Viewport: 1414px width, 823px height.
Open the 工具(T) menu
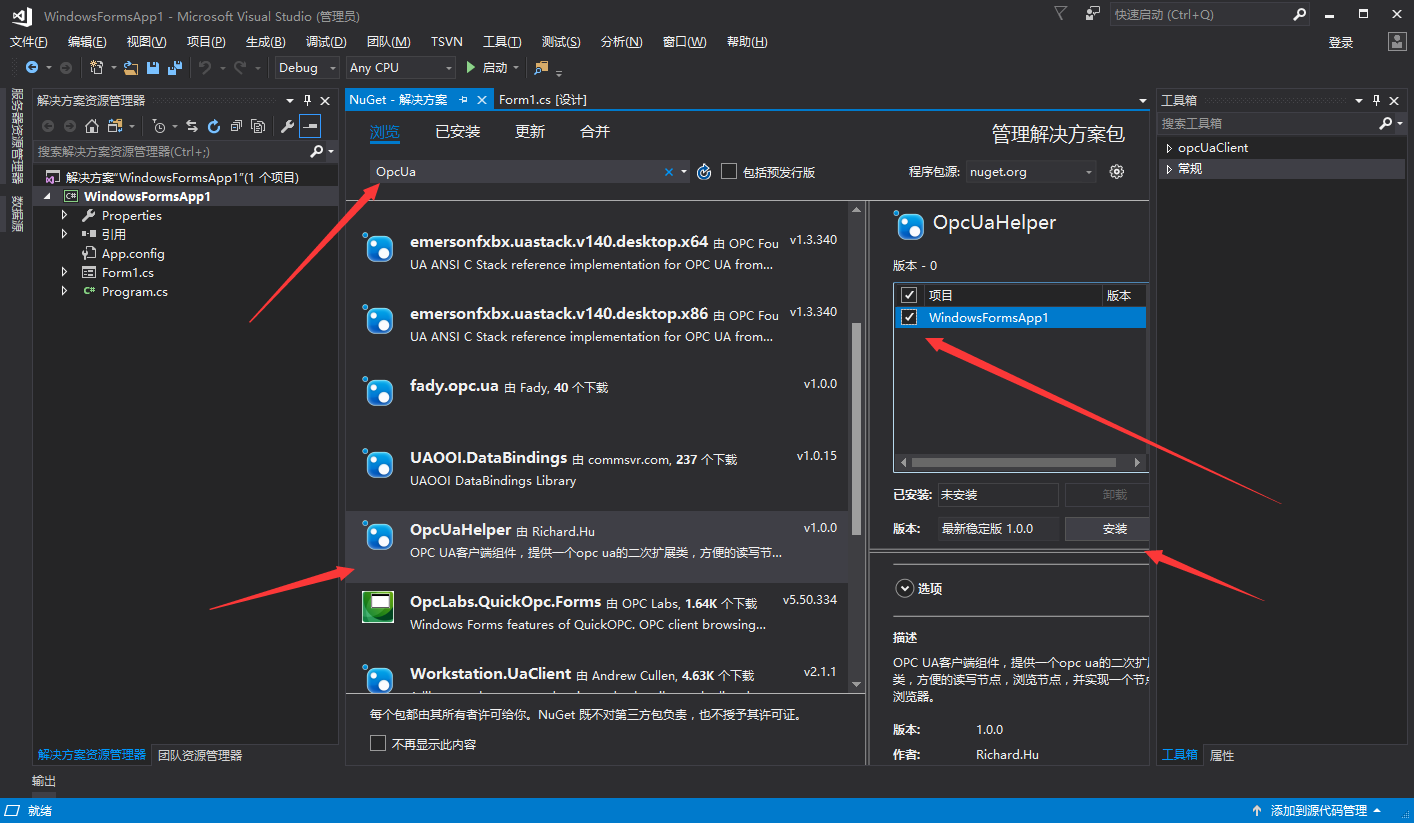502,41
